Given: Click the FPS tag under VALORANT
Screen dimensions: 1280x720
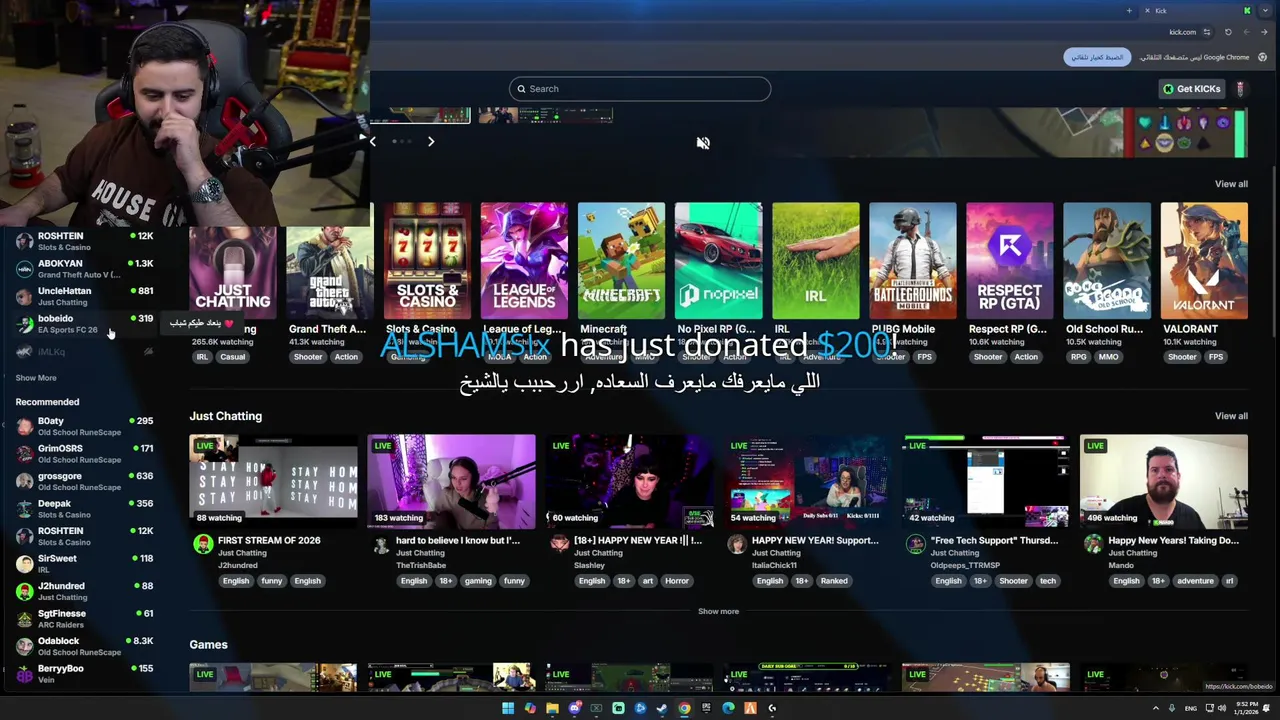Looking at the screenshot, I should point(1215,357).
